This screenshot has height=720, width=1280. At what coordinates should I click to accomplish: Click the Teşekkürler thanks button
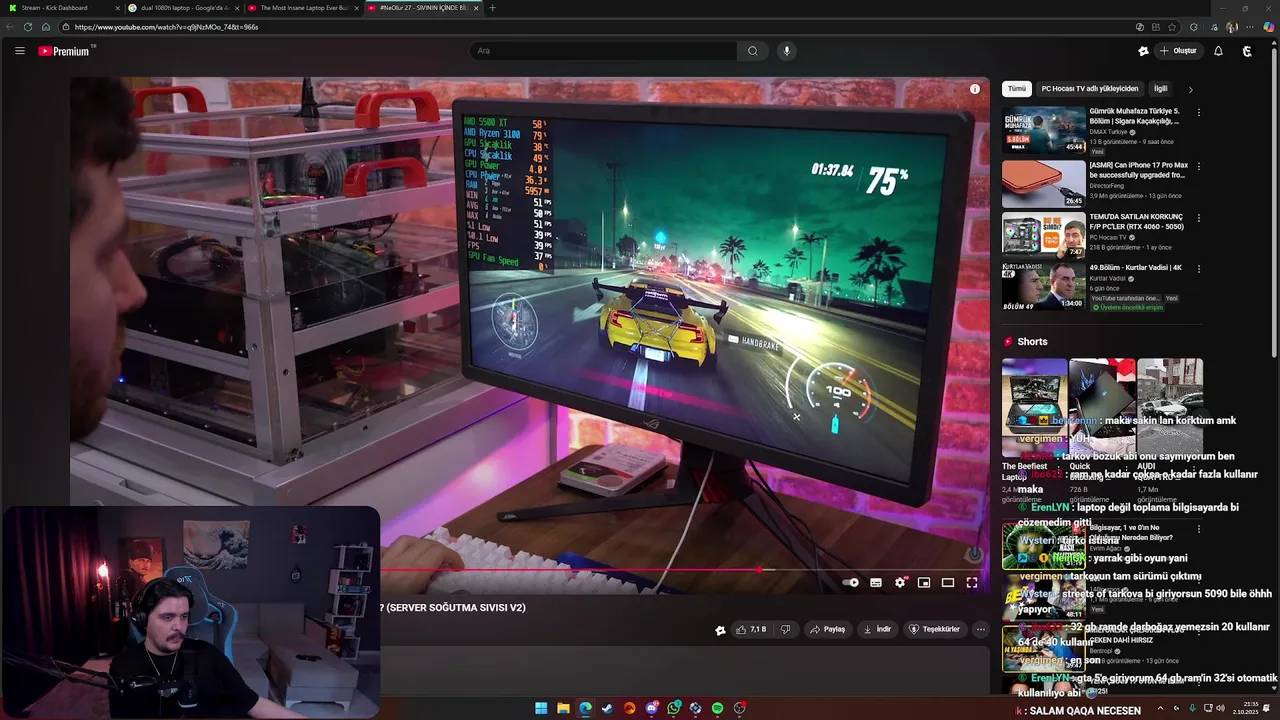point(934,629)
